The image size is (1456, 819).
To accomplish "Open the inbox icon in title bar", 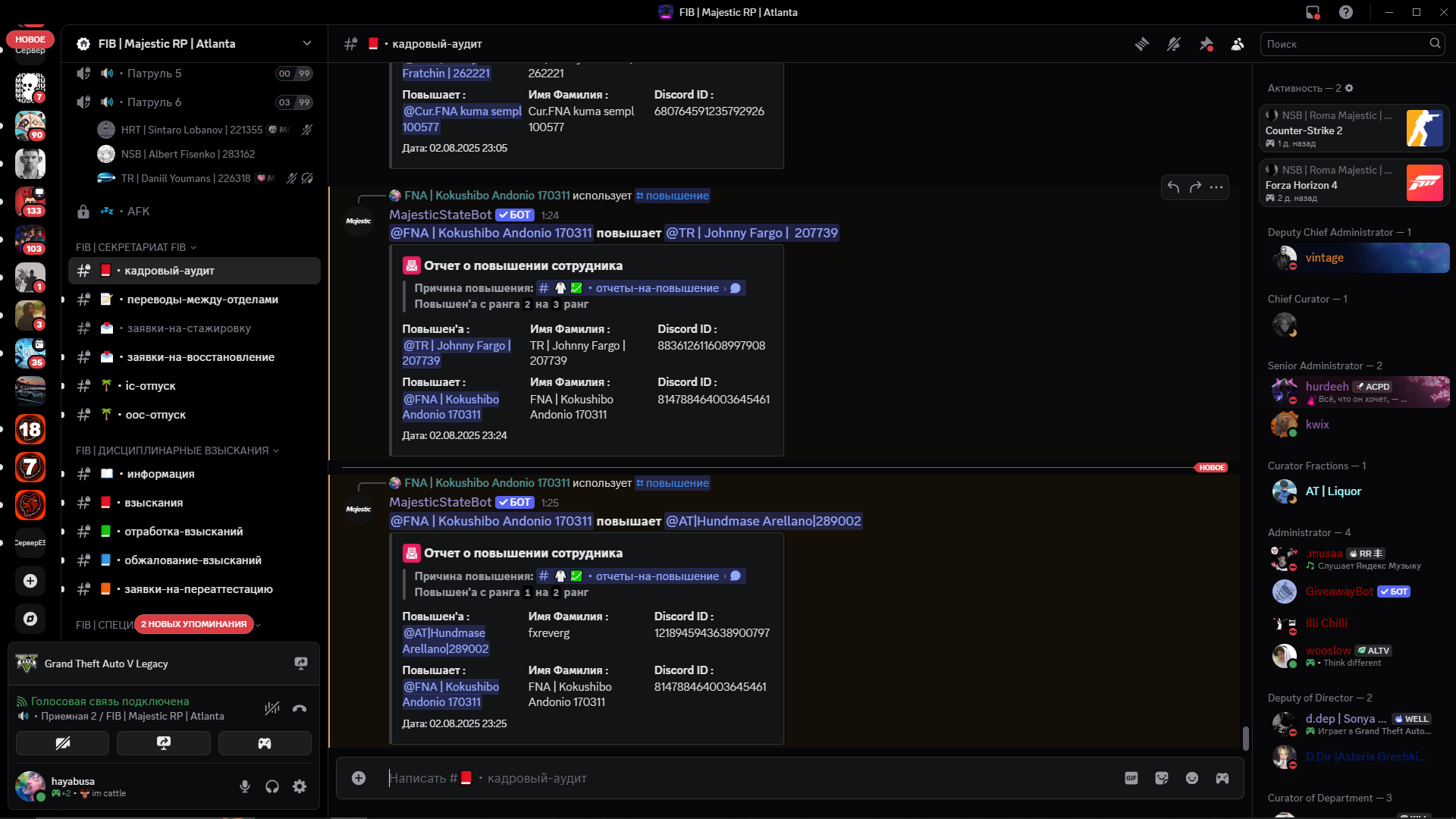I will tap(1313, 12).
